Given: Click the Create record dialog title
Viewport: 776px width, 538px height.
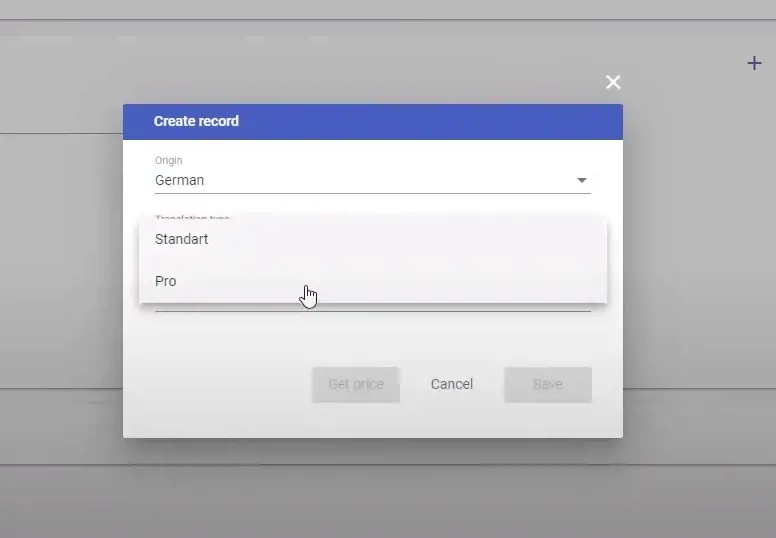Looking at the screenshot, I should [196, 121].
